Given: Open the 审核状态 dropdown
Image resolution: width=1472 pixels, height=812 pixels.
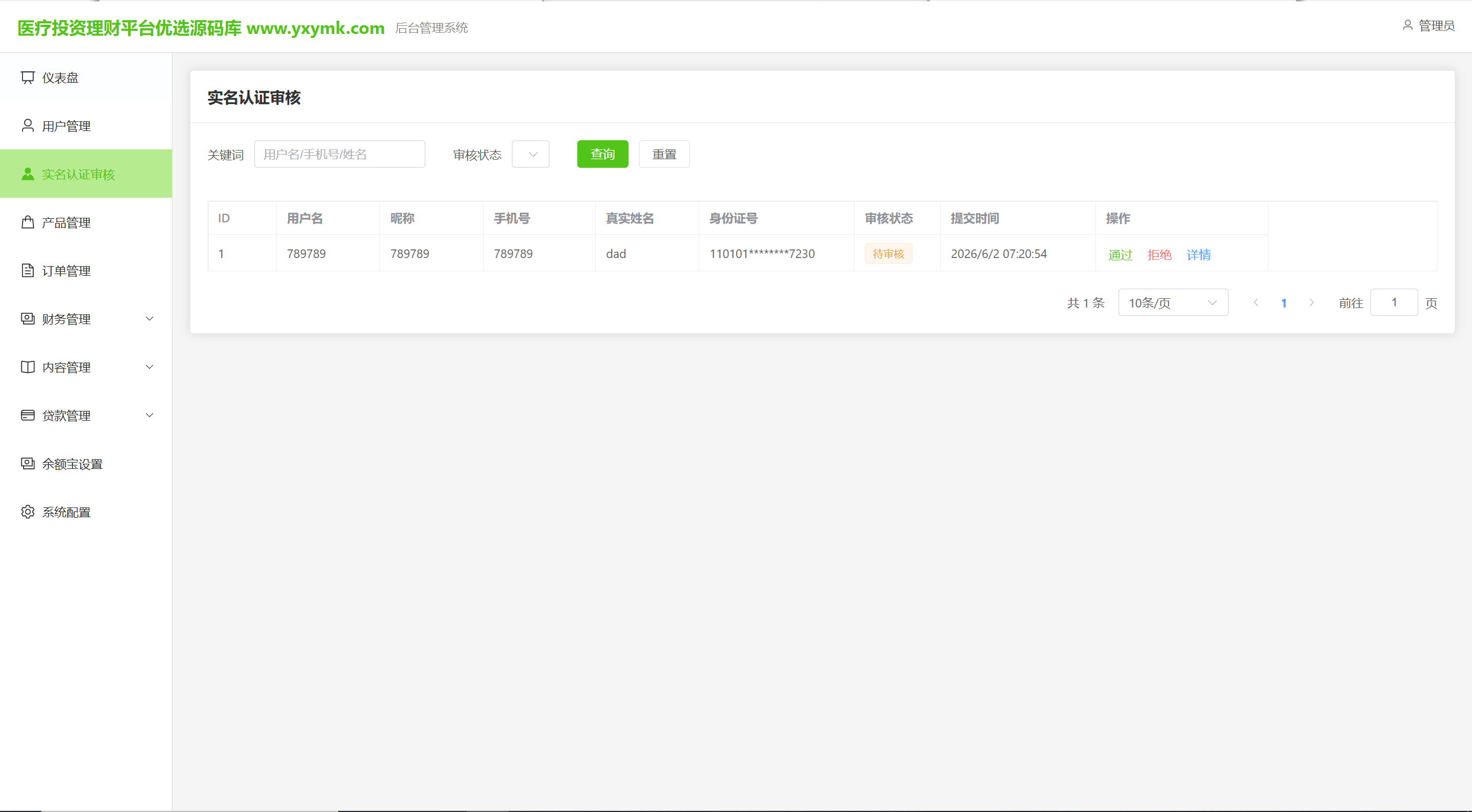Looking at the screenshot, I should click(531, 154).
